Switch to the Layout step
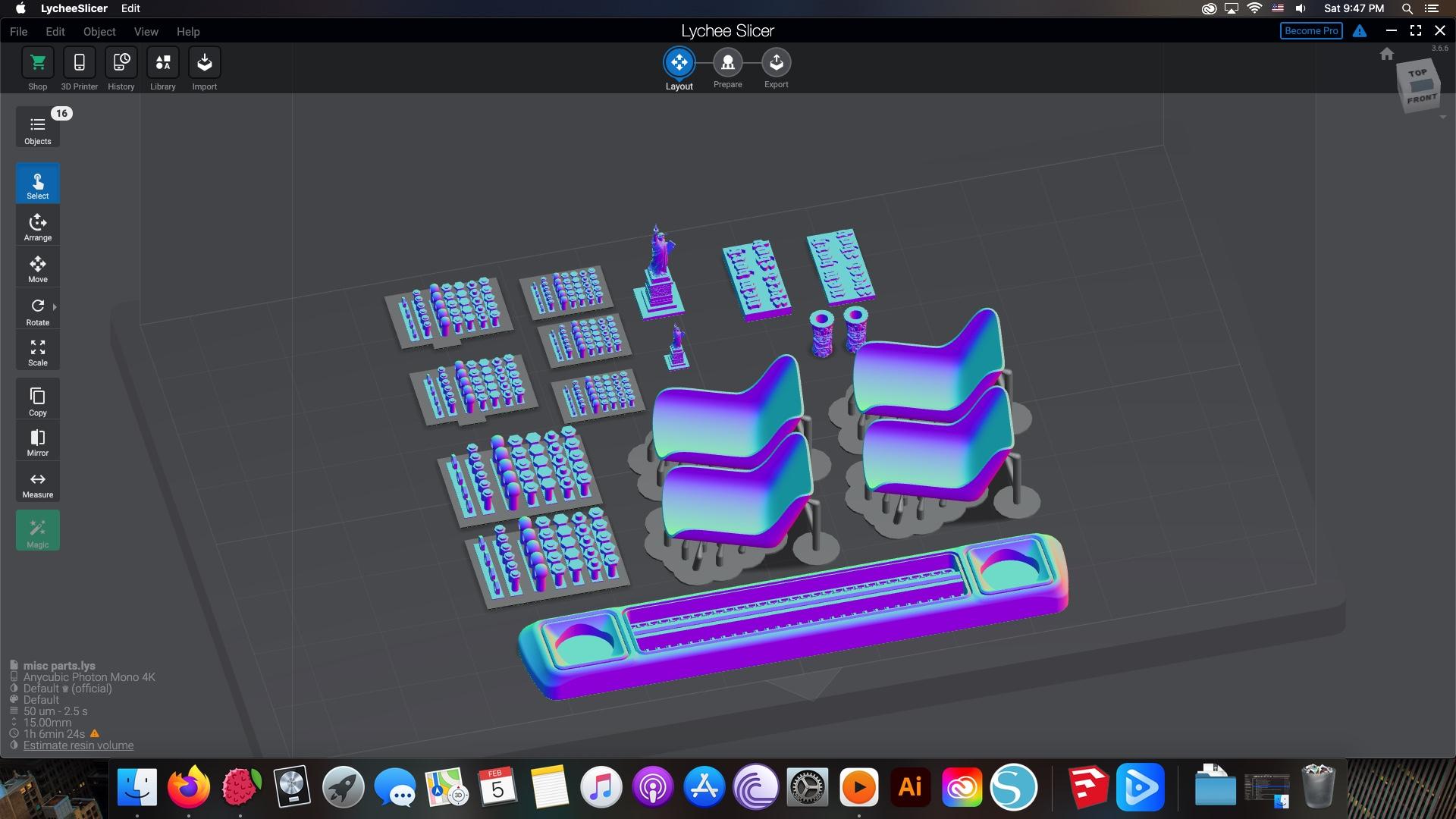1456x819 pixels. 679,63
